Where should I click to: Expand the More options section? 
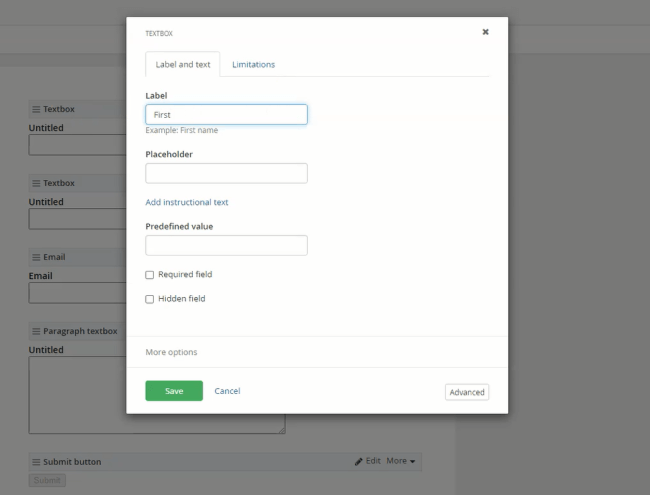click(x=171, y=352)
